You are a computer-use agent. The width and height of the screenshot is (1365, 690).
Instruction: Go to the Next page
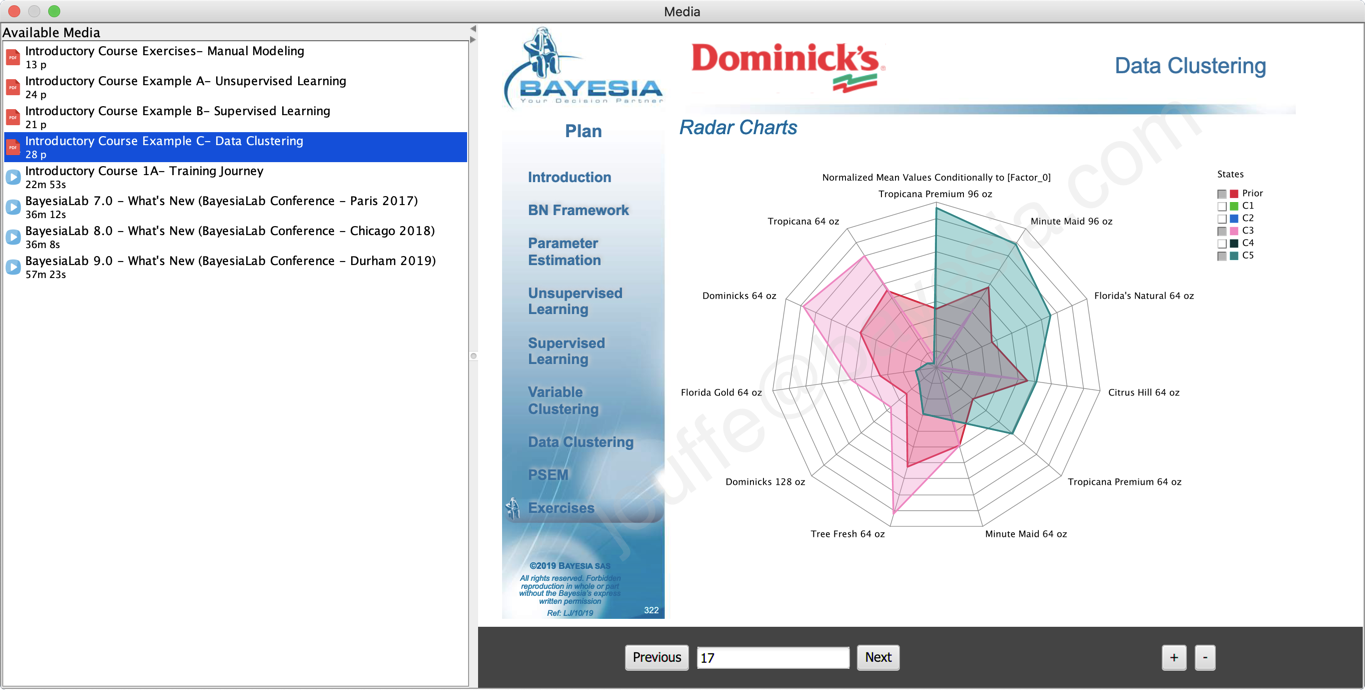[x=878, y=657]
